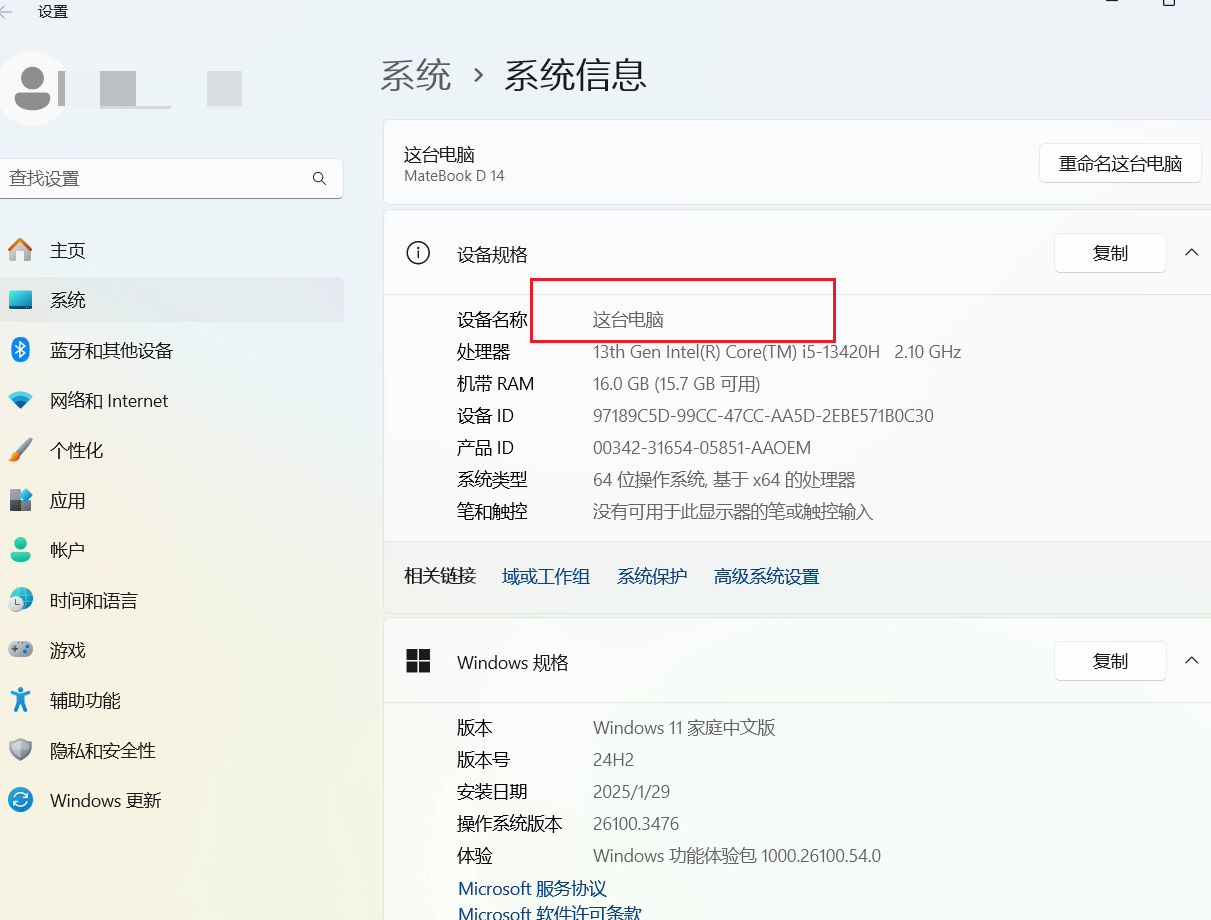Collapse the 设备规格 section chevron

[x=1191, y=253]
